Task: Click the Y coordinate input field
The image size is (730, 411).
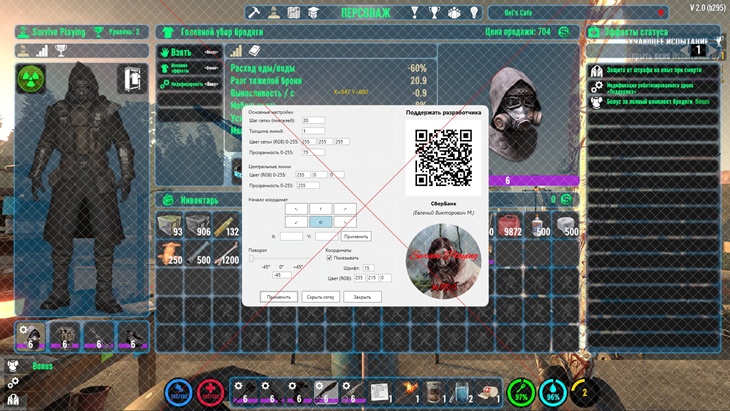Action: coord(327,236)
